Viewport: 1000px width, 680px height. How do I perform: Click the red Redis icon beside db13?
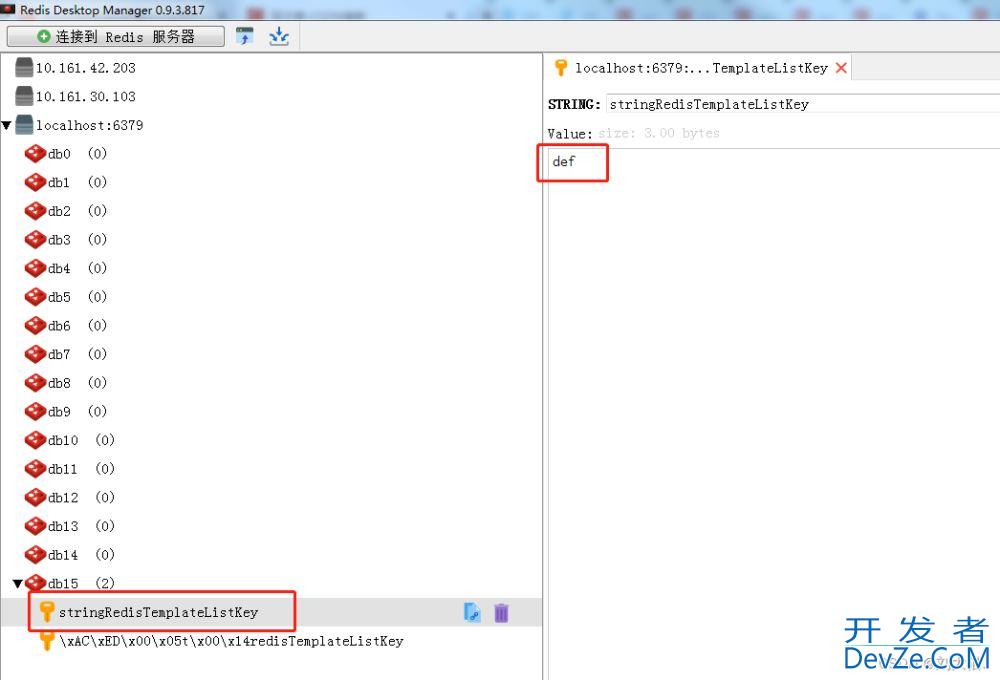(35, 526)
